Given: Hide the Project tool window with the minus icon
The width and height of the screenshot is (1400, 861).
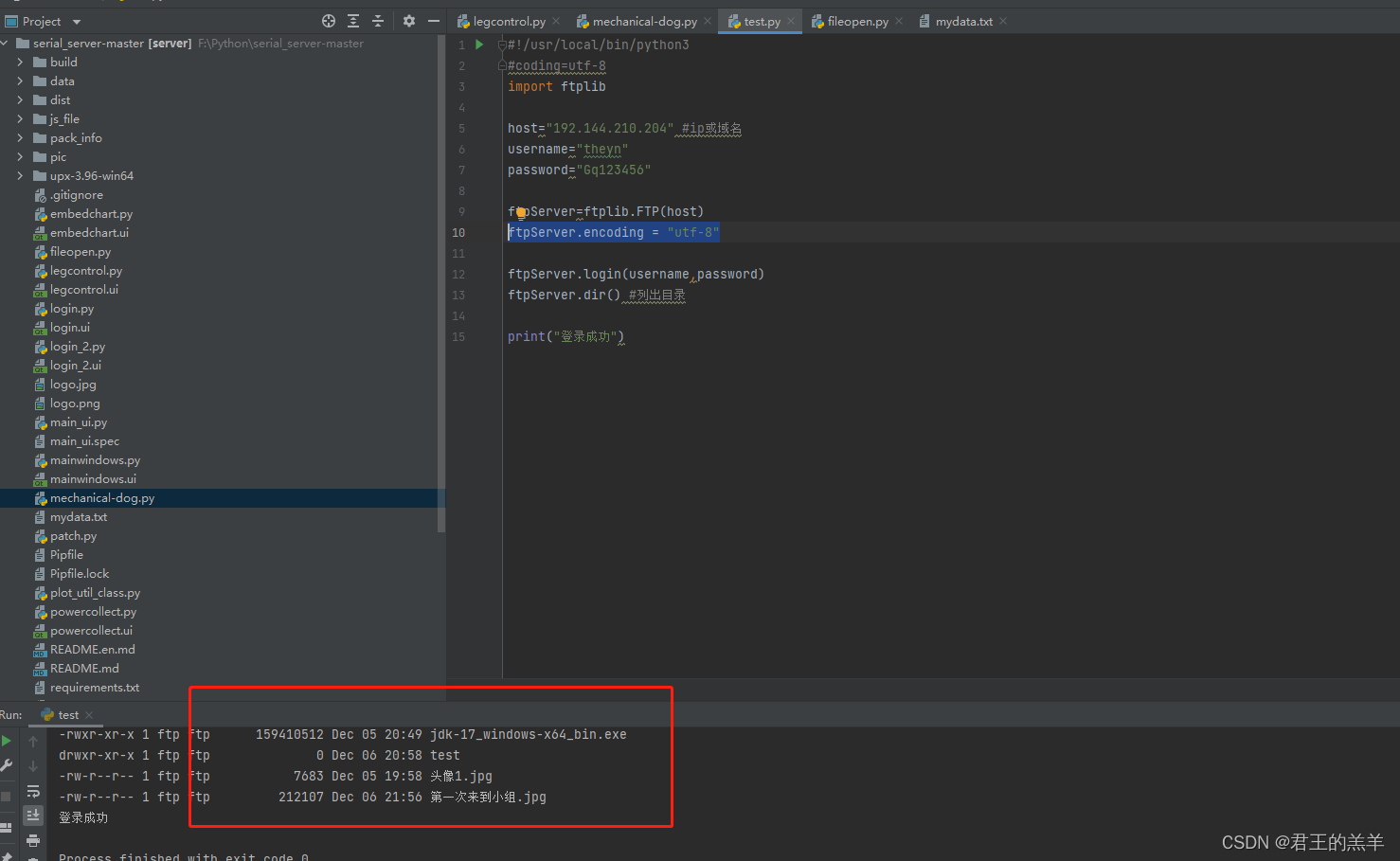Looking at the screenshot, I should [x=433, y=20].
